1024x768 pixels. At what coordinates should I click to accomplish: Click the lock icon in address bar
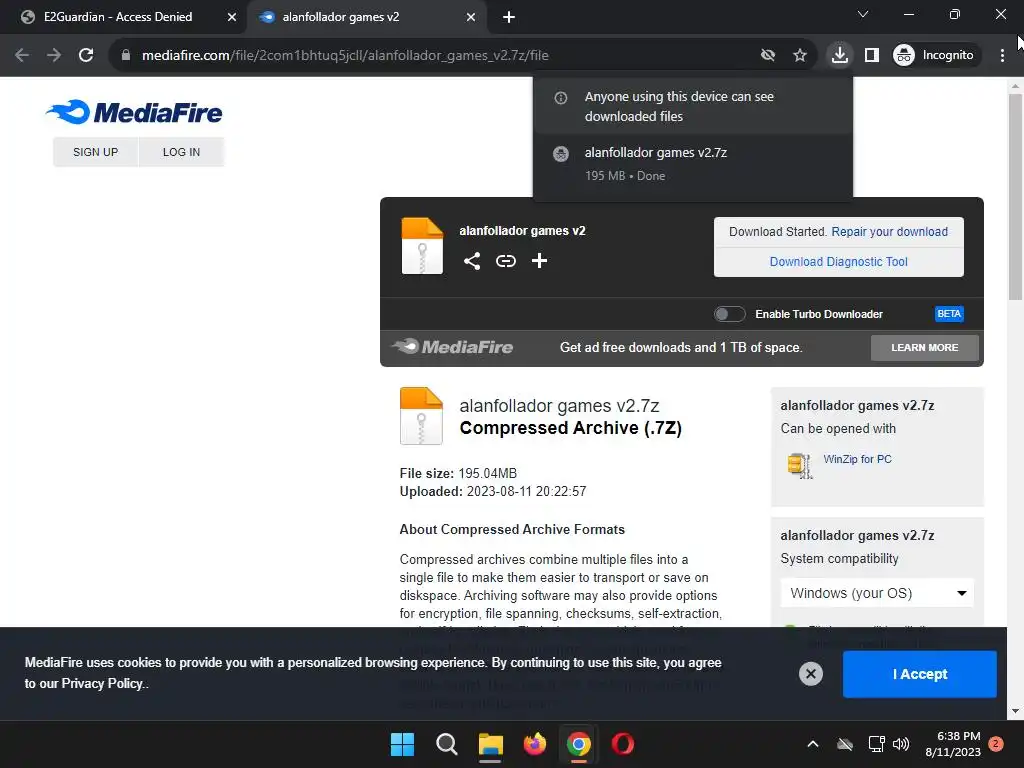pos(126,56)
